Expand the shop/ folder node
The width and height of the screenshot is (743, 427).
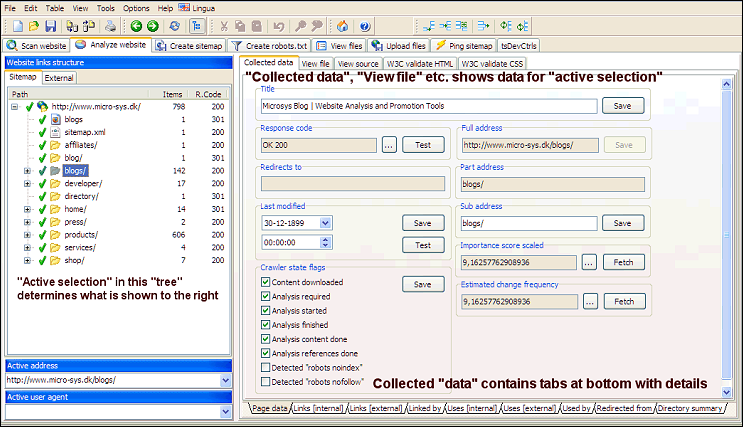coord(27,260)
